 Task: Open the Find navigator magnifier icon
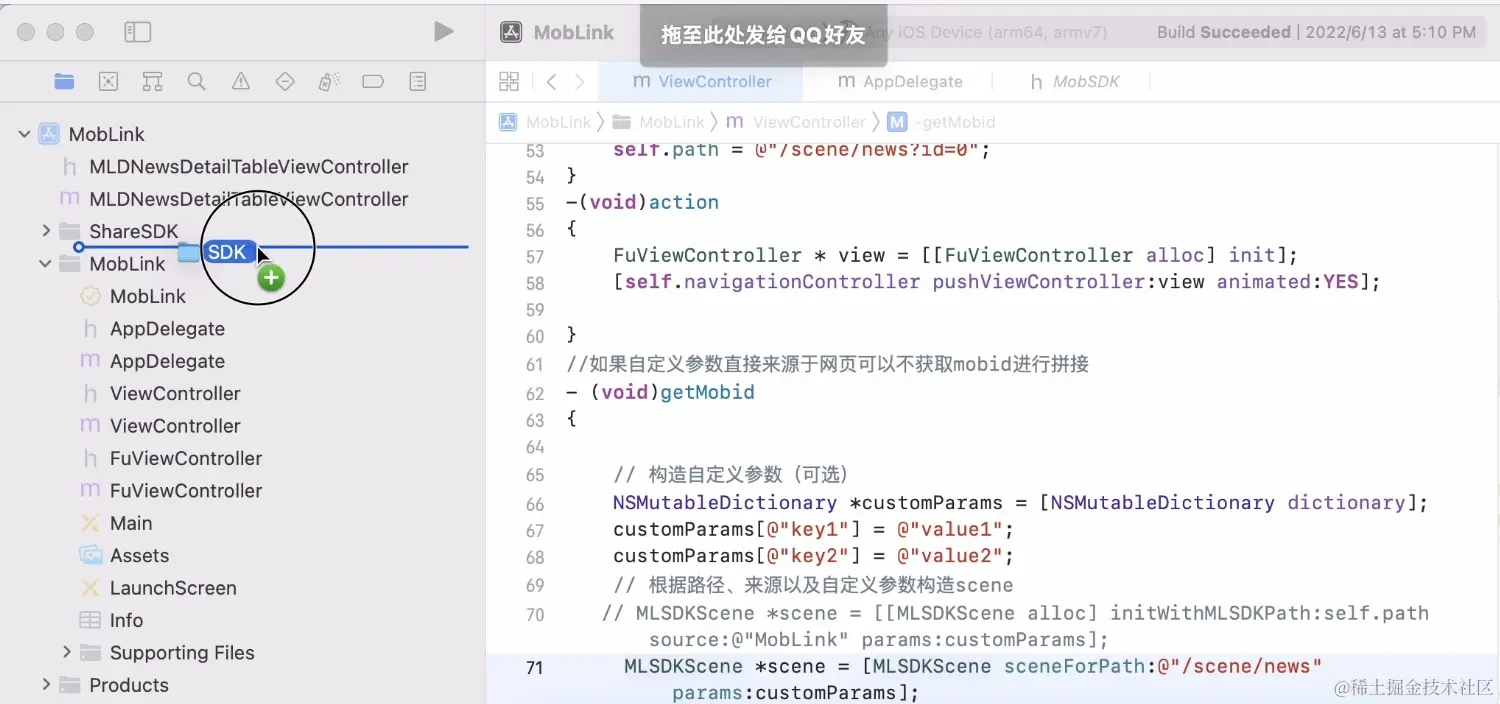[x=196, y=82]
